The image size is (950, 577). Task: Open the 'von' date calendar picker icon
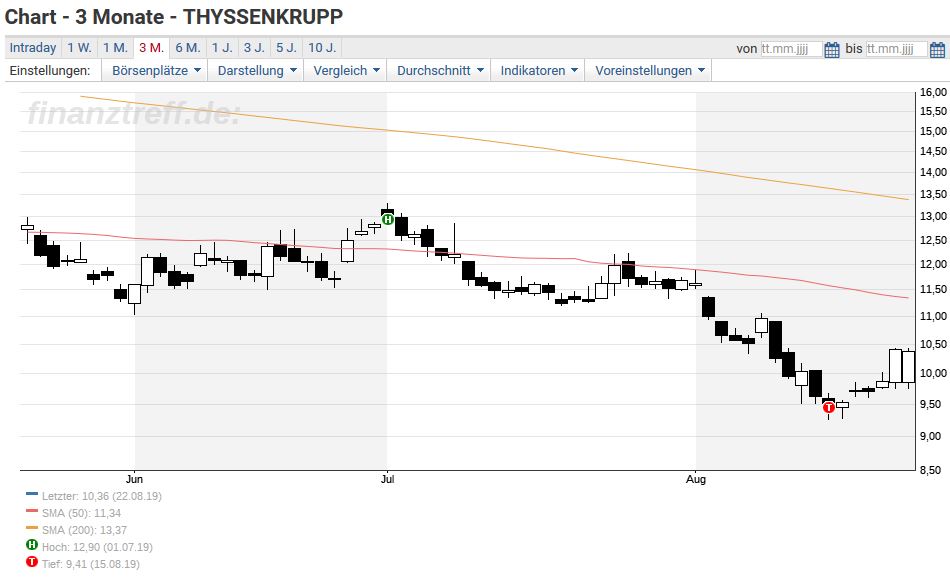[832, 49]
